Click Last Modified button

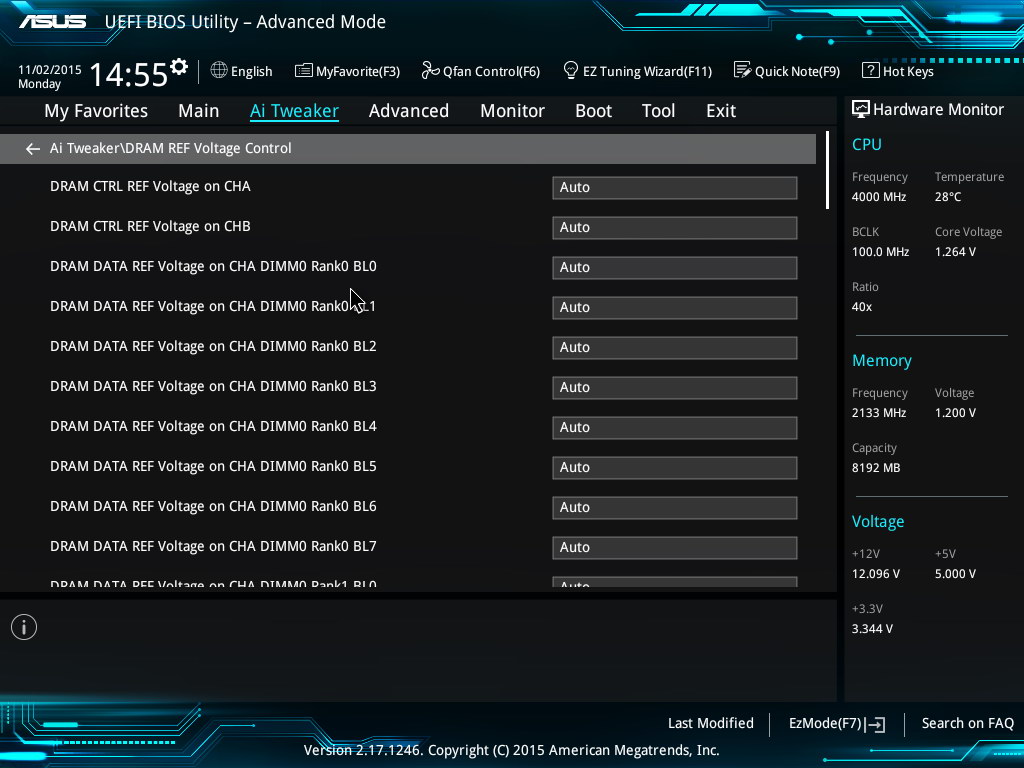[x=710, y=723]
